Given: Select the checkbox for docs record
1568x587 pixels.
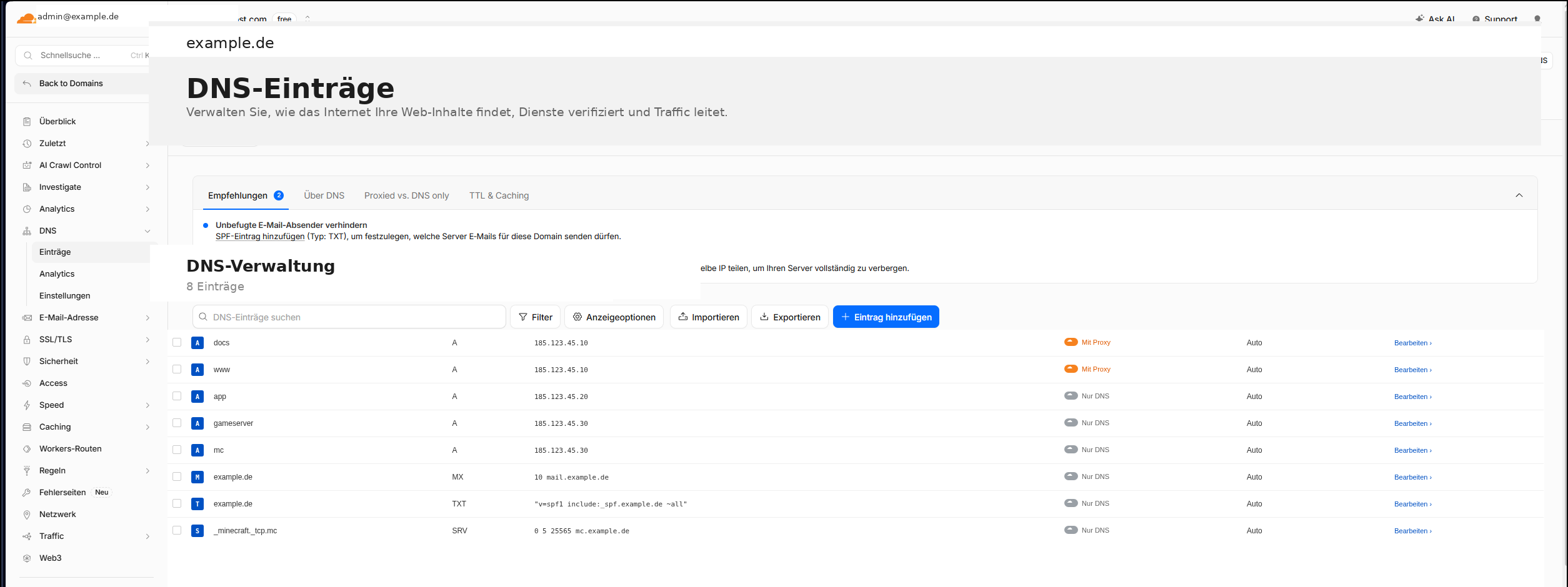Looking at the screenshot, I should (x=177, y=342).
